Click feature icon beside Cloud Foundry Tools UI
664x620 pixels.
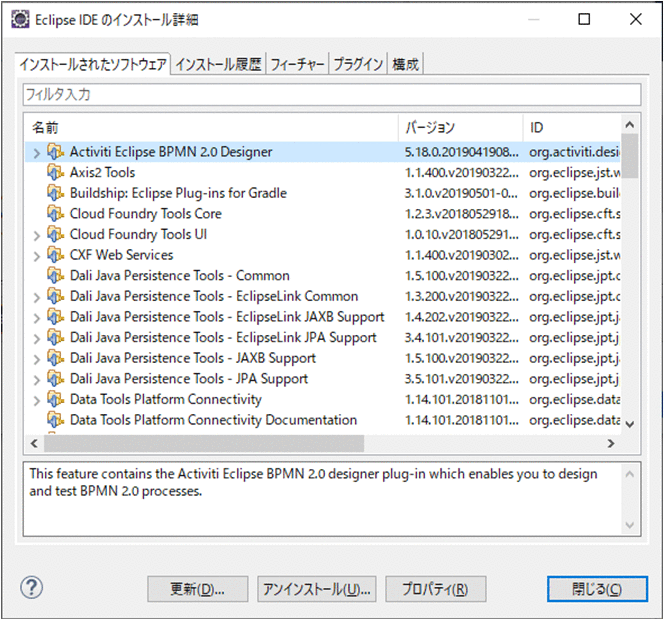(x=55, y=234)
